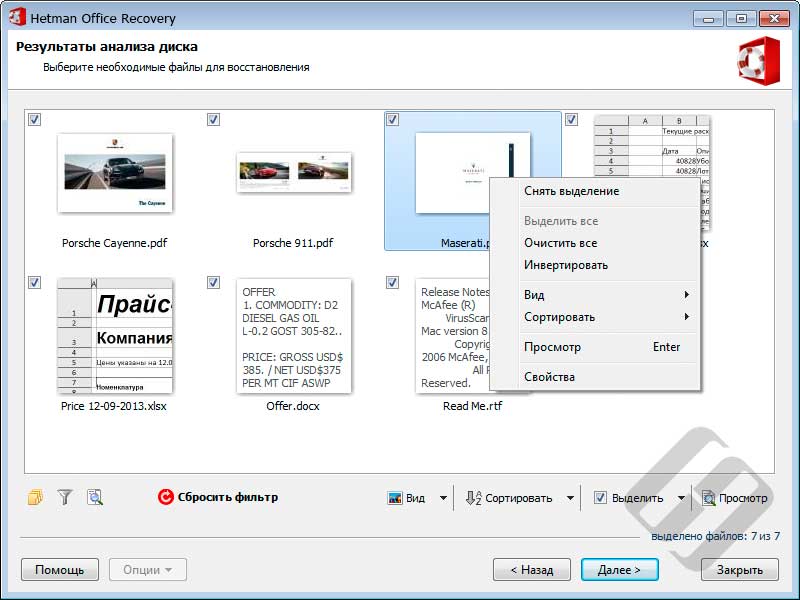Select the Porsche Cayenne.pdf thumbnail

point(115,172)
